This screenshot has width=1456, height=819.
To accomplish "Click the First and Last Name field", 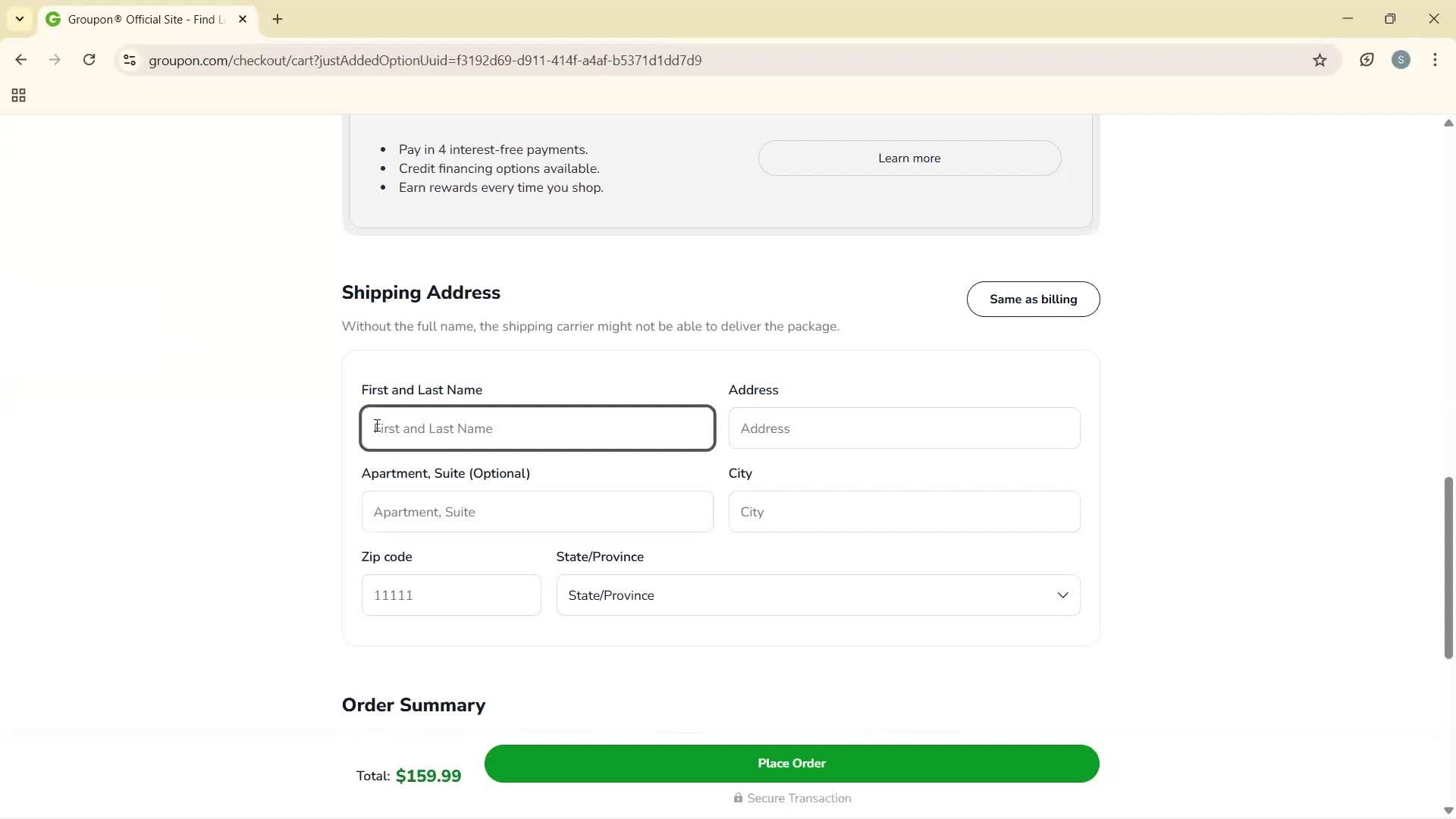I will coord(537,428).
